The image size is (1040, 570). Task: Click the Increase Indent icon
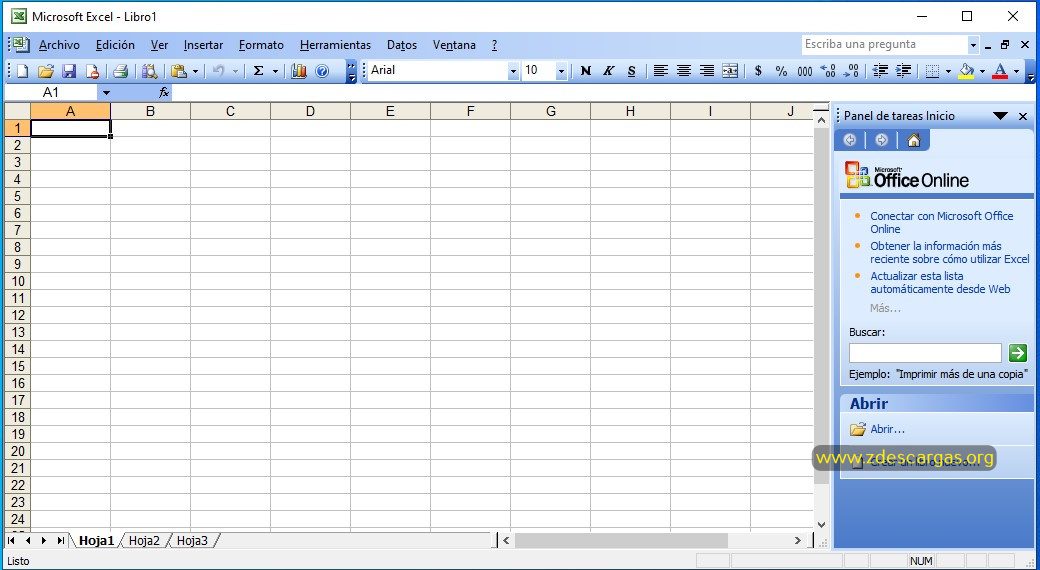(903, 71)
